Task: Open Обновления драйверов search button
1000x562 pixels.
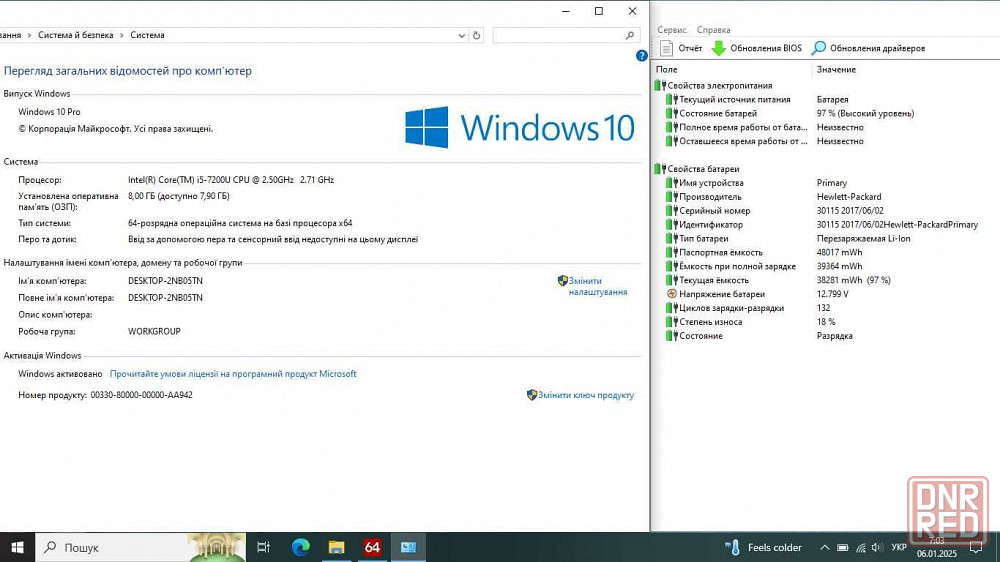Action: coord(868,48)
